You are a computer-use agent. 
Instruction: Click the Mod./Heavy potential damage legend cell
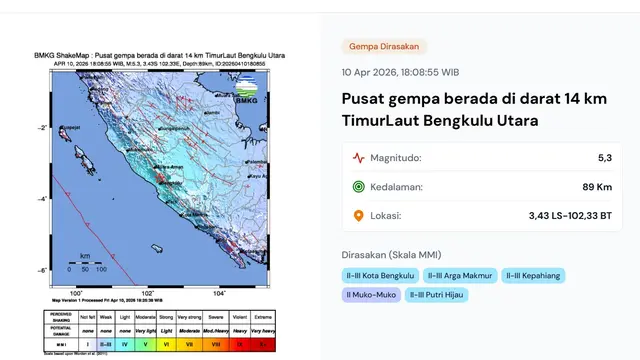tap(216, 331)
